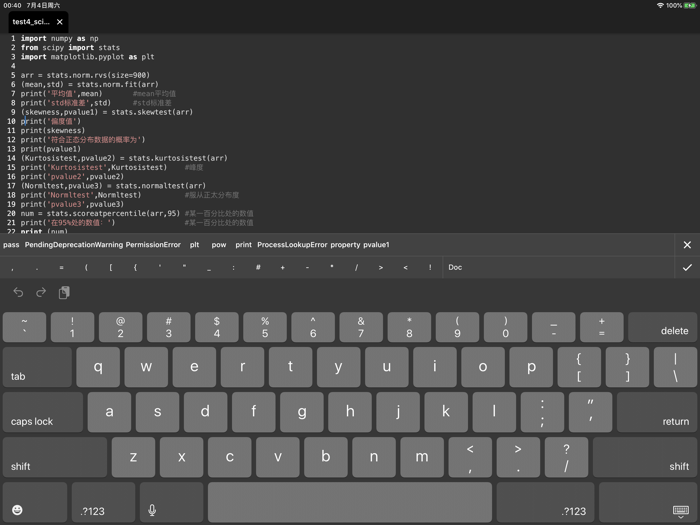Toggle the left shift key
This screenshot has width=700, height=525.
(x=55, y=457)
